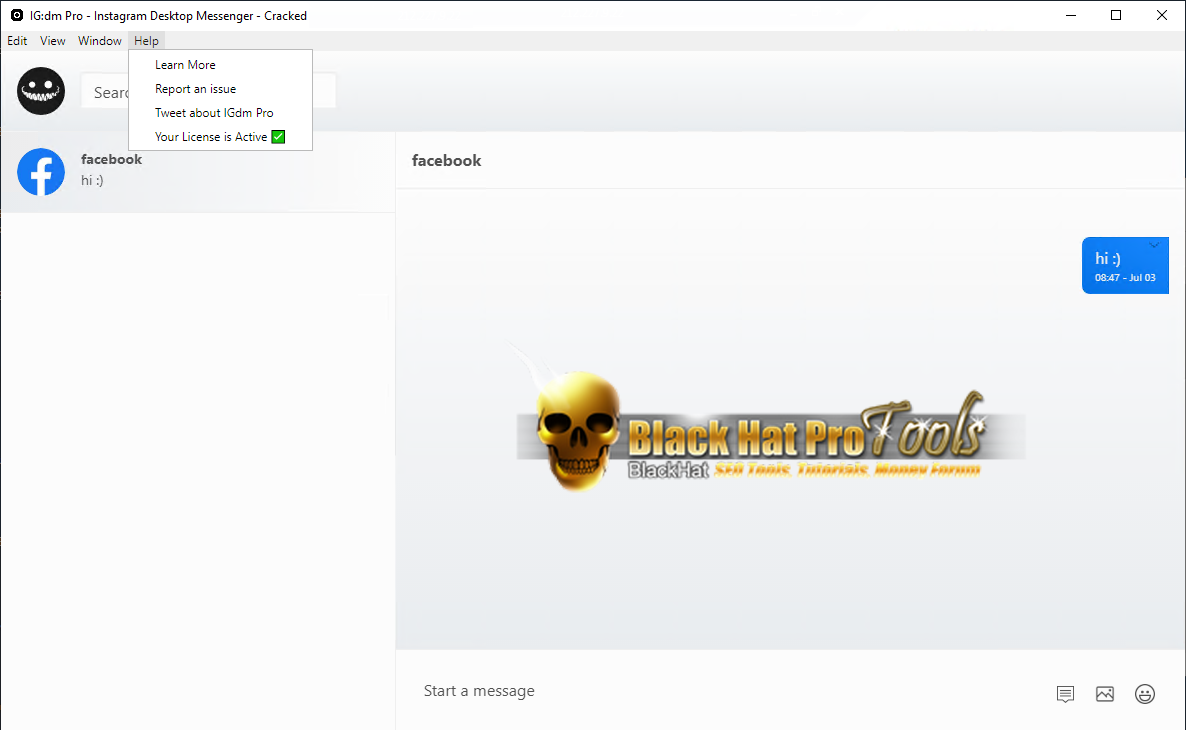Image resolution: width=1186 pixels, height=730 pixels.
Task: Click the Facebook logo avatar
Action: coord(41,172)
